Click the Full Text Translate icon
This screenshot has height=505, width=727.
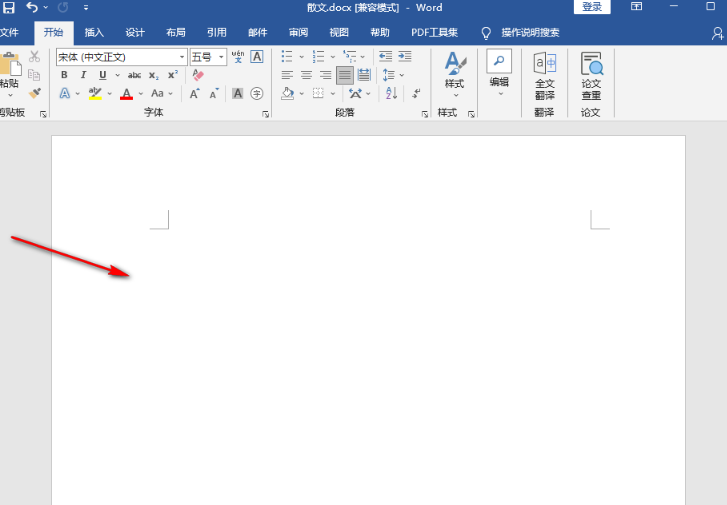point(544,76)
